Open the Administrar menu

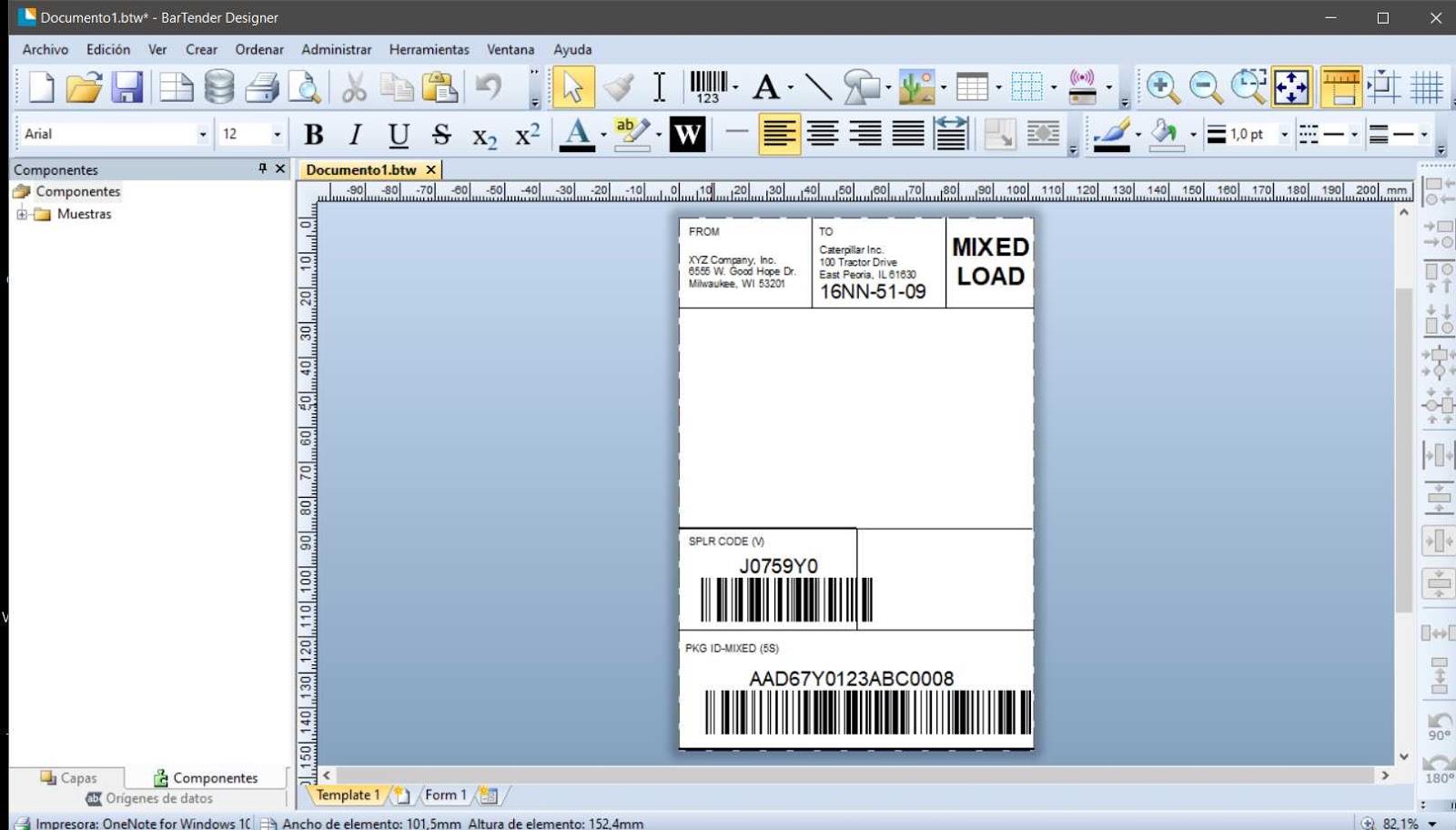point(337,49)
